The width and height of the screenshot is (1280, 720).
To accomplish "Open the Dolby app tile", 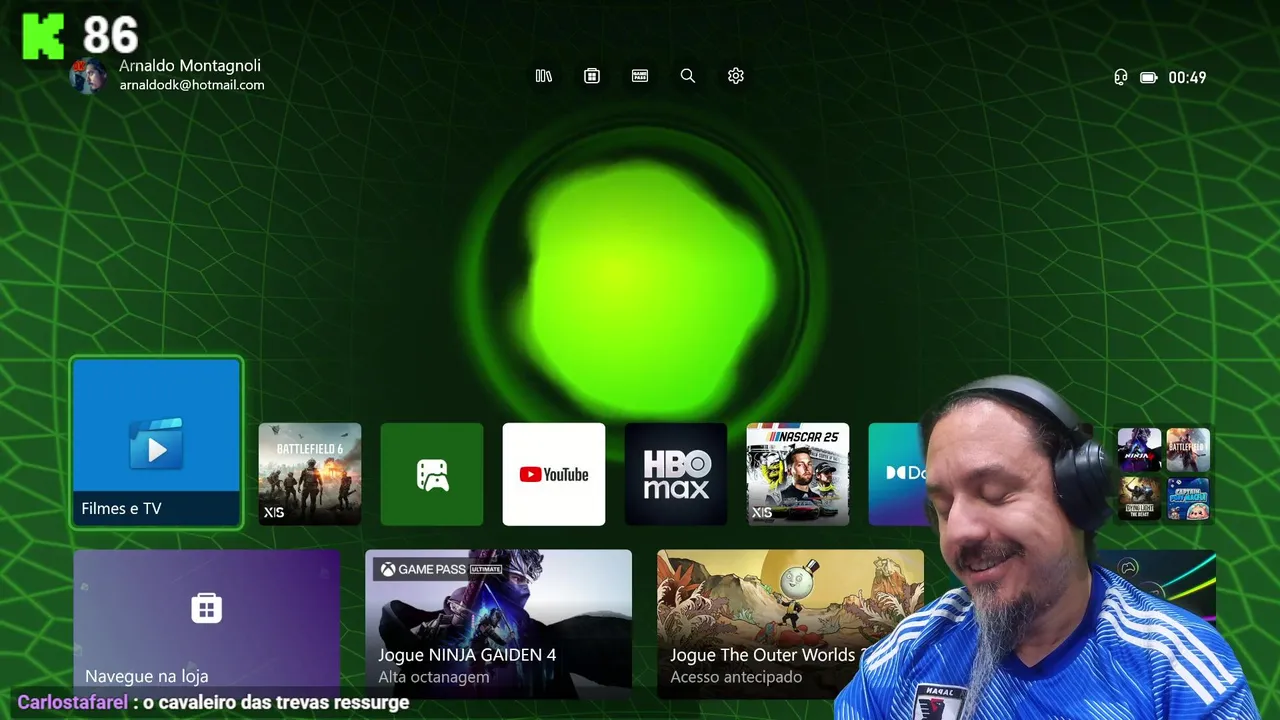I will pyautogui.click(x=897, y=474).
